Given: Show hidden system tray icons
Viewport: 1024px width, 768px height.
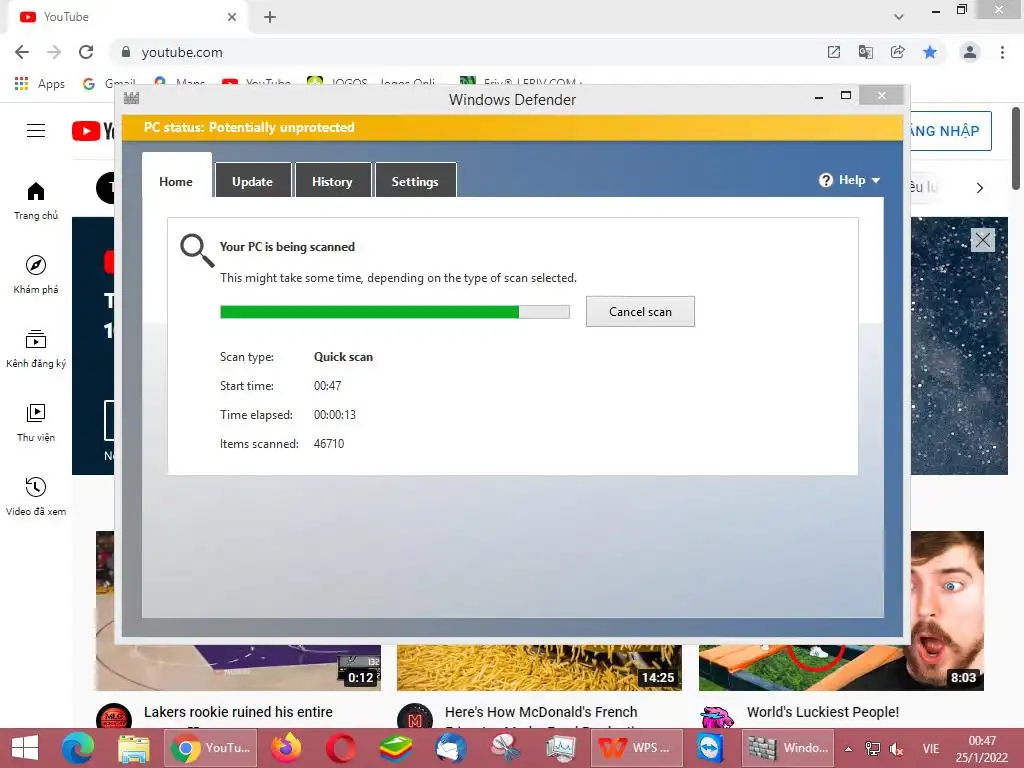Looking at the screenshot, I should (x=848, y=749).
